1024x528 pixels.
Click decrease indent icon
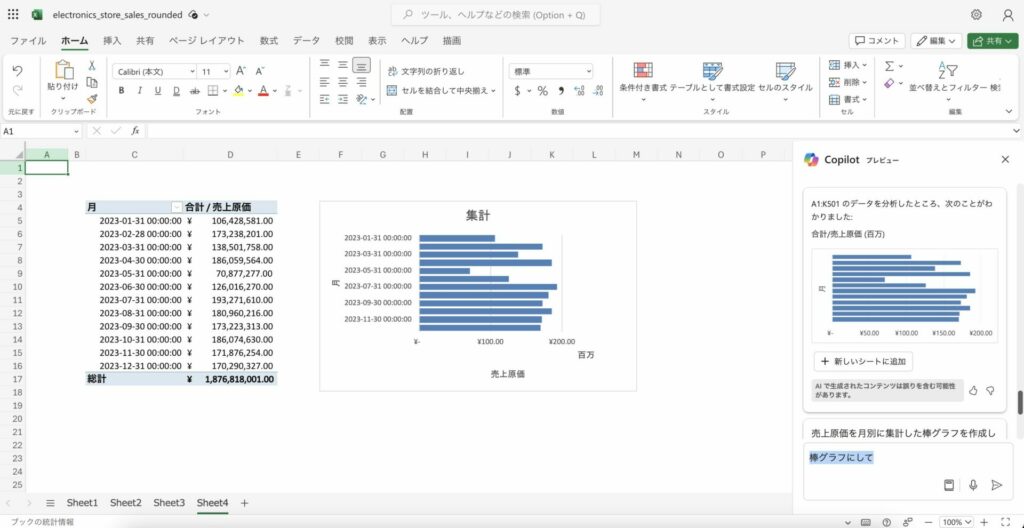tap(325, 99)
